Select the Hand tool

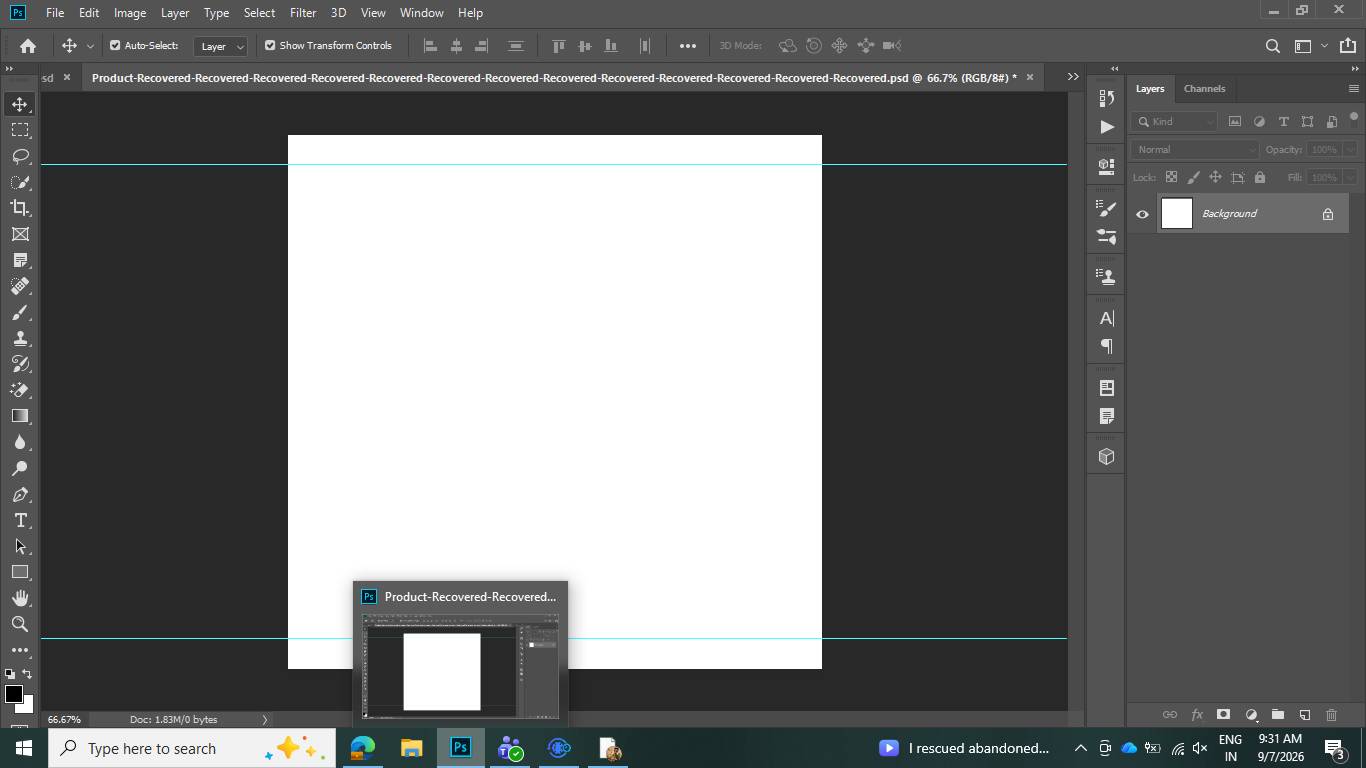point(20,598)
